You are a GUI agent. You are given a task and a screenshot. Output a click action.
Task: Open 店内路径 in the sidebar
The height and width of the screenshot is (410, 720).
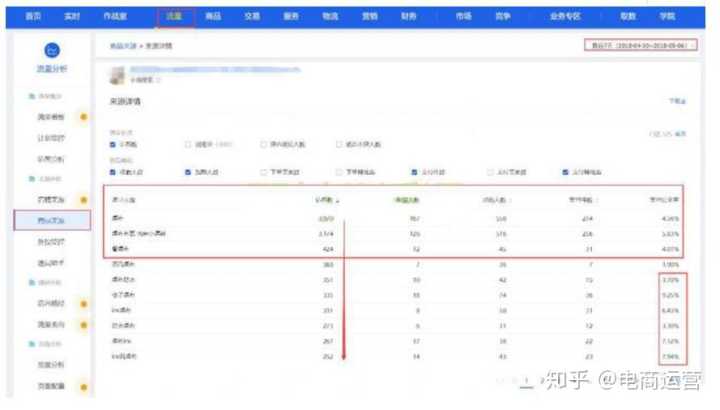tap(51, 303)
